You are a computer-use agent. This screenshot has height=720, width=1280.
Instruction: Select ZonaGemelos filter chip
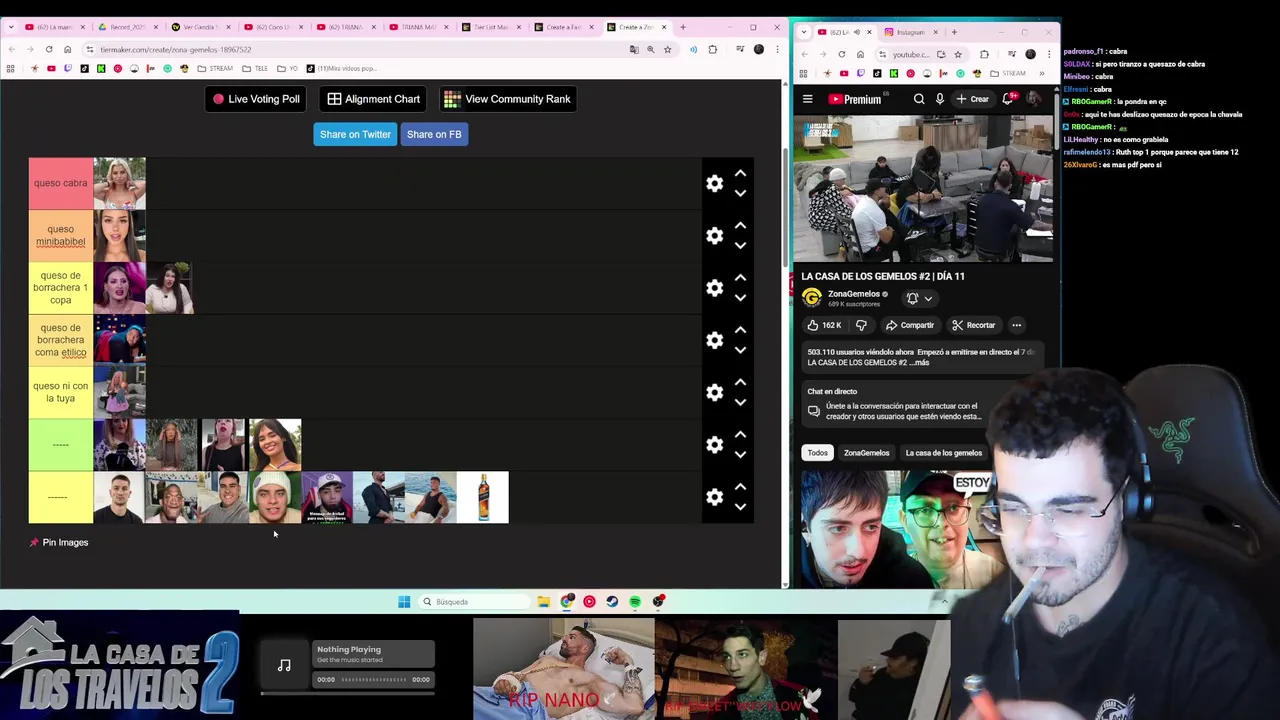[x=866, y=453]
